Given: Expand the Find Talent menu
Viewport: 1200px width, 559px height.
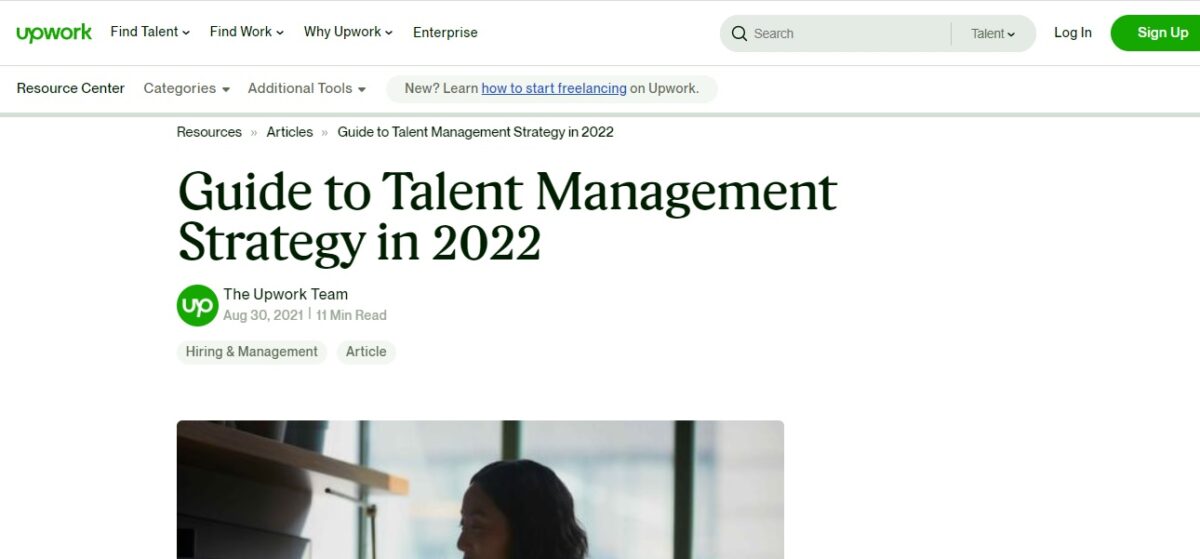Looking at the screenshot, I should click(150, 32).
